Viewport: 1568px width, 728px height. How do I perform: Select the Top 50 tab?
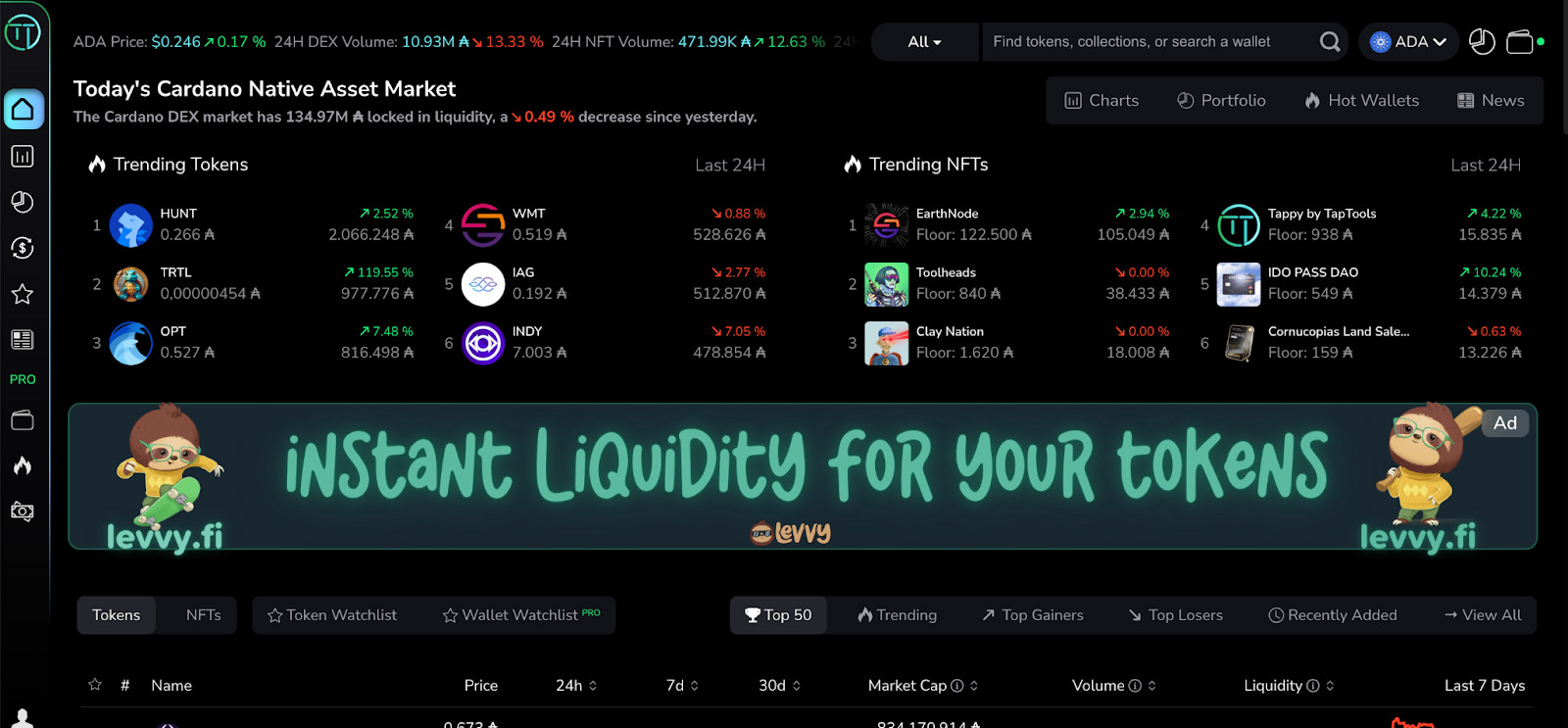click(778, 615)
